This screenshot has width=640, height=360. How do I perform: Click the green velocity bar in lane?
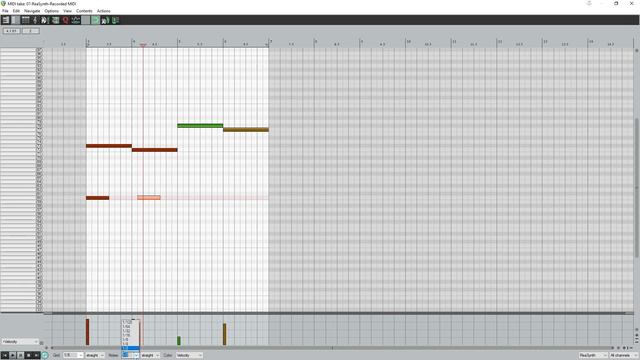pyautogui.click(x=179, y=341)
